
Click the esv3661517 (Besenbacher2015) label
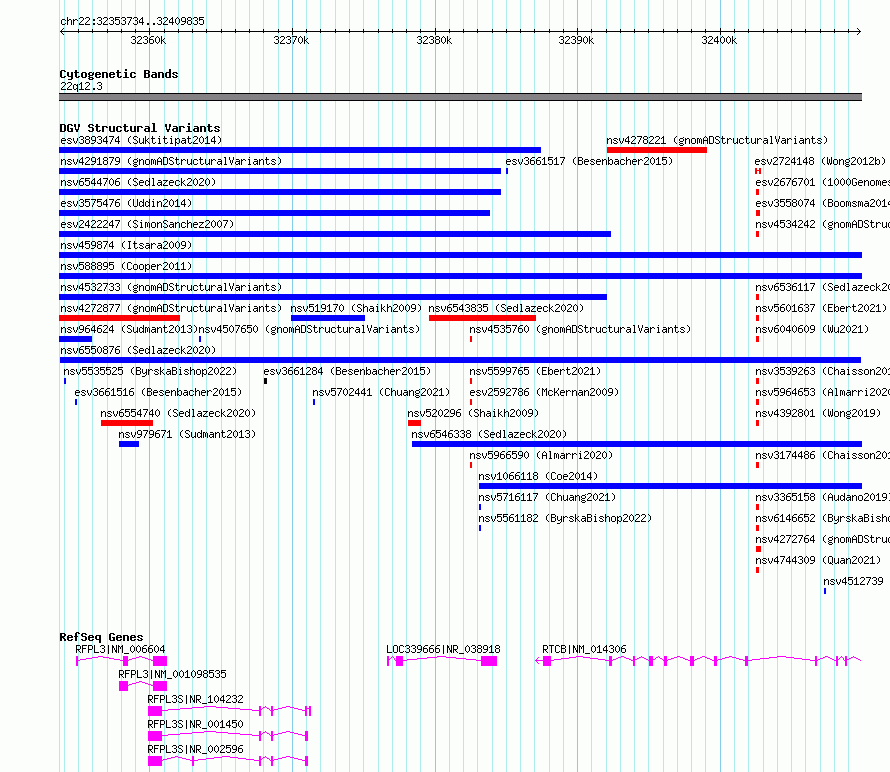(589, 161)
